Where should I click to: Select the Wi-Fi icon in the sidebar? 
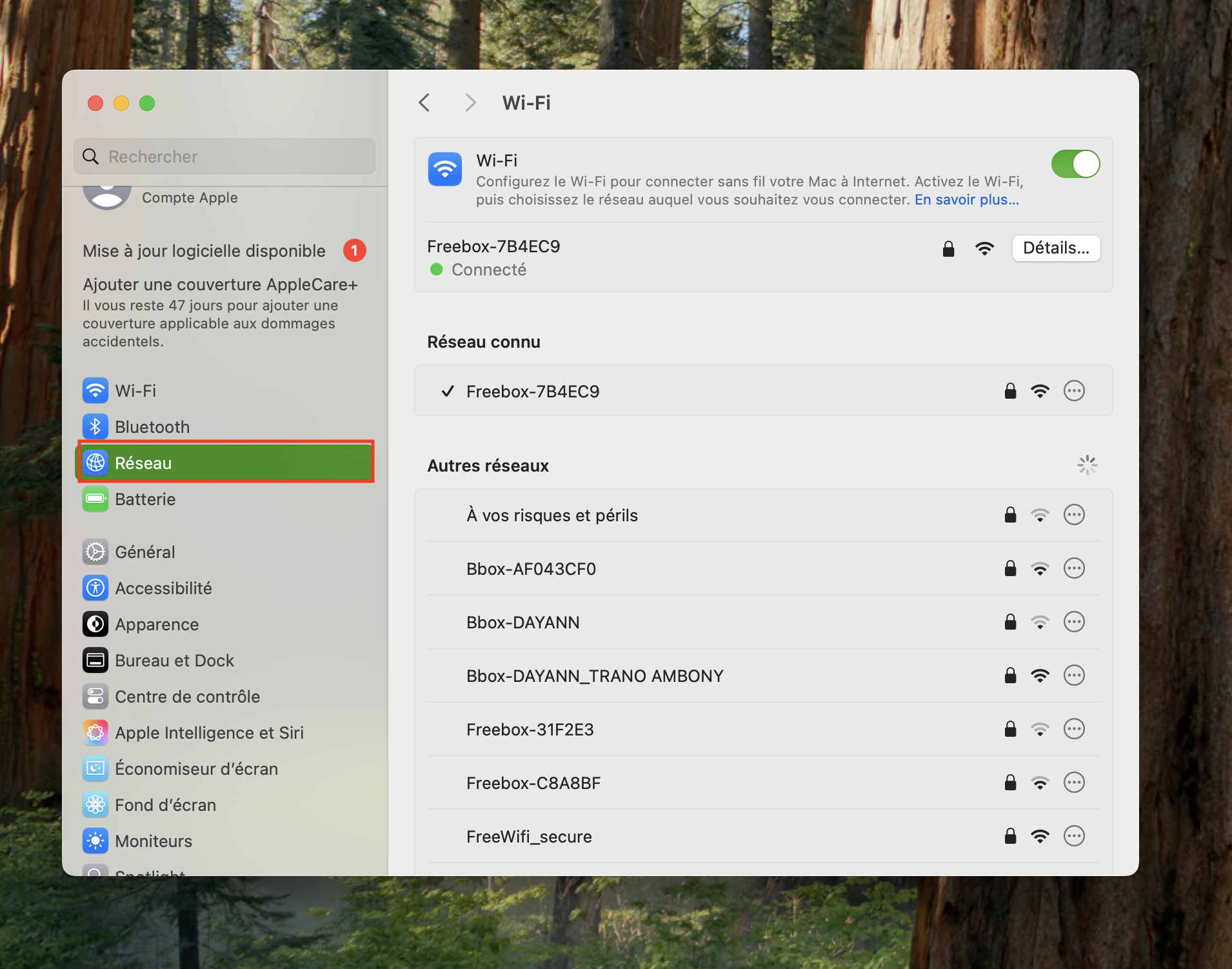point(95,390)
